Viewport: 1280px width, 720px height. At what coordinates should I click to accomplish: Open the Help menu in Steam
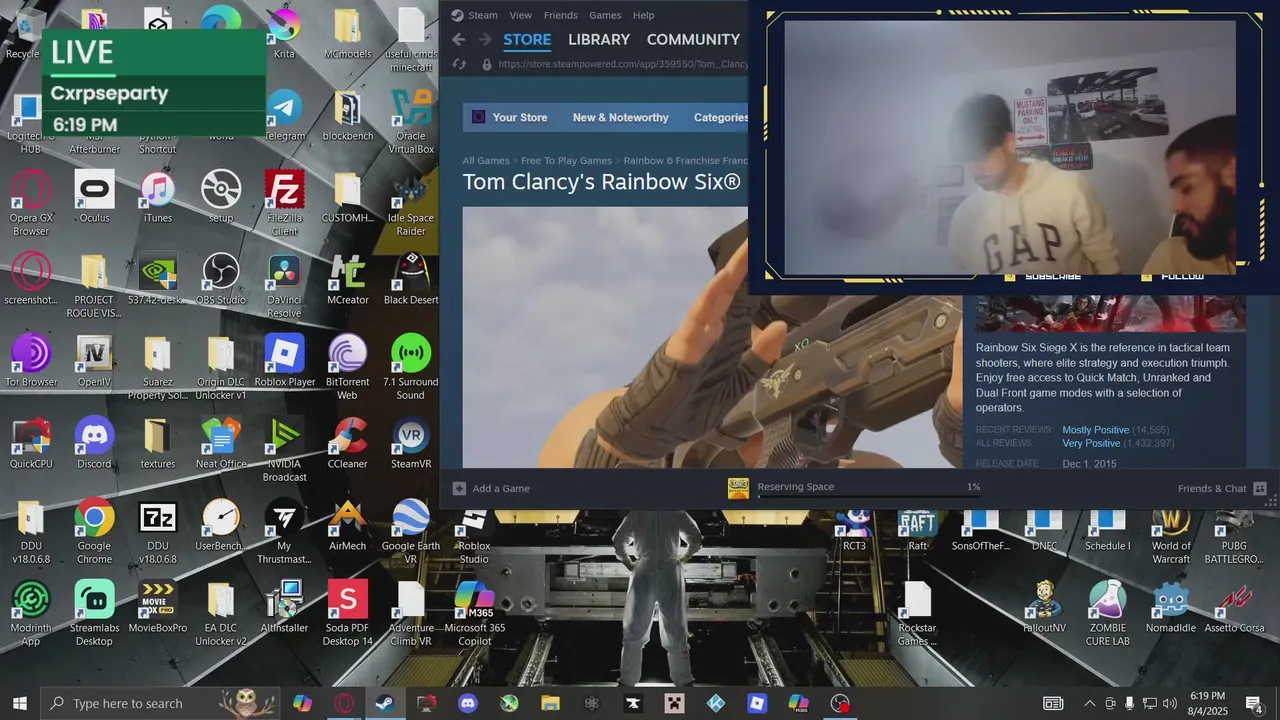click(644, 15)
